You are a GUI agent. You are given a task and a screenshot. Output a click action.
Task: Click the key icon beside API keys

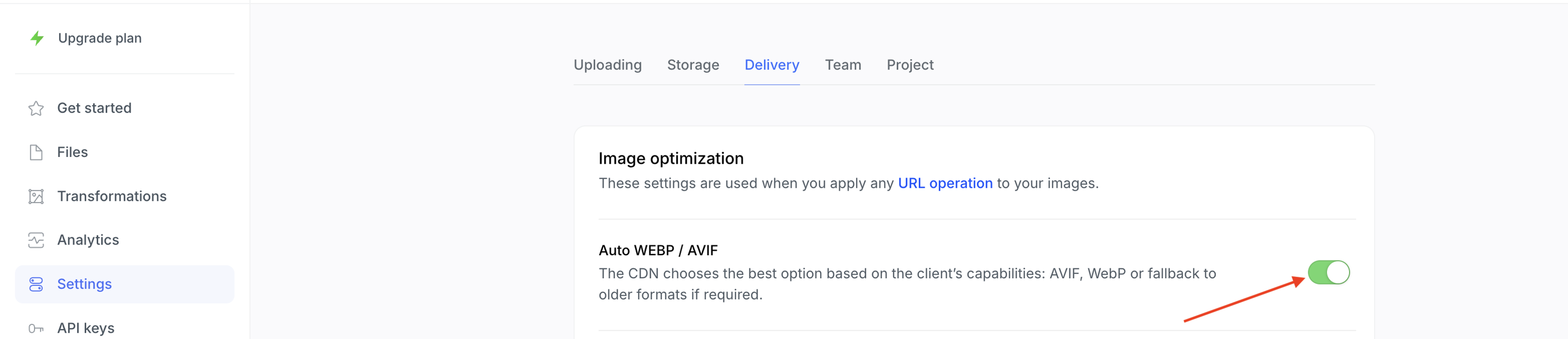coord(36,329)
